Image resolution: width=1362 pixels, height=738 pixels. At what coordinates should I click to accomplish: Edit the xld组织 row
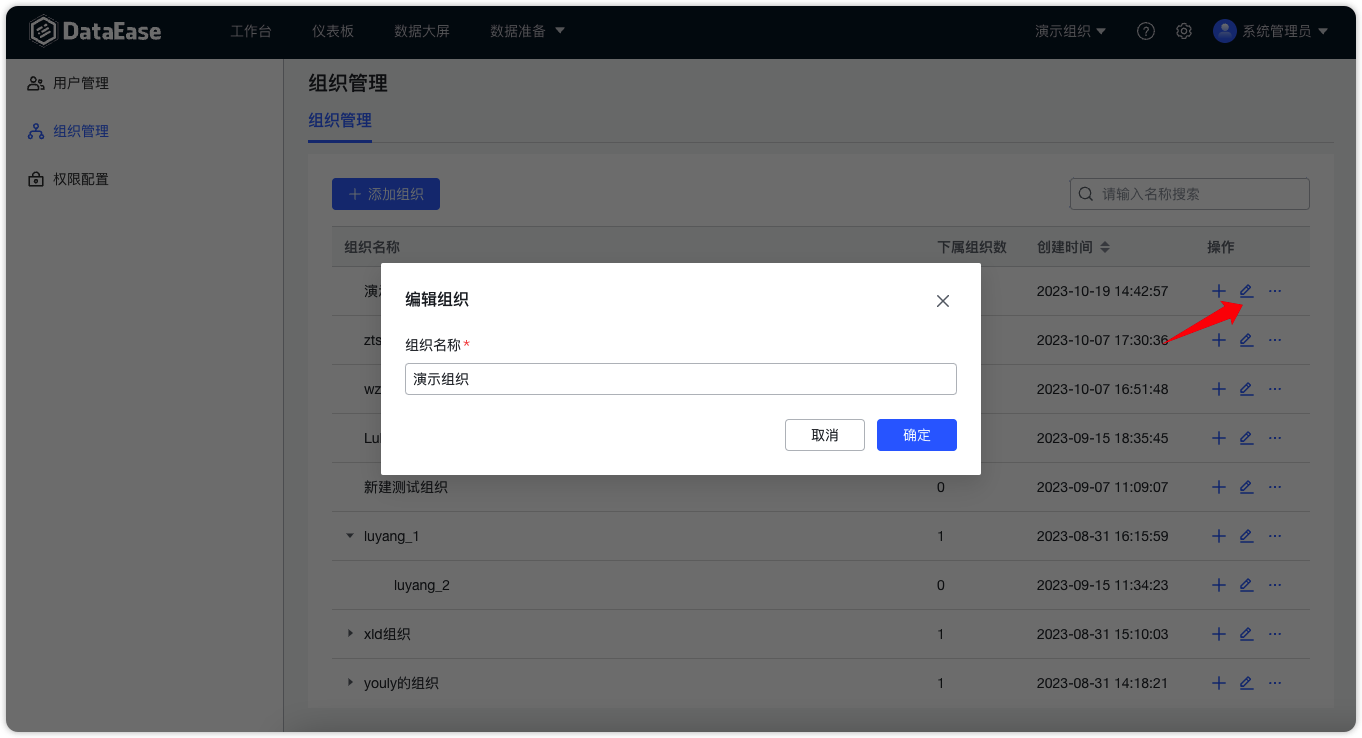(1246, 634)
